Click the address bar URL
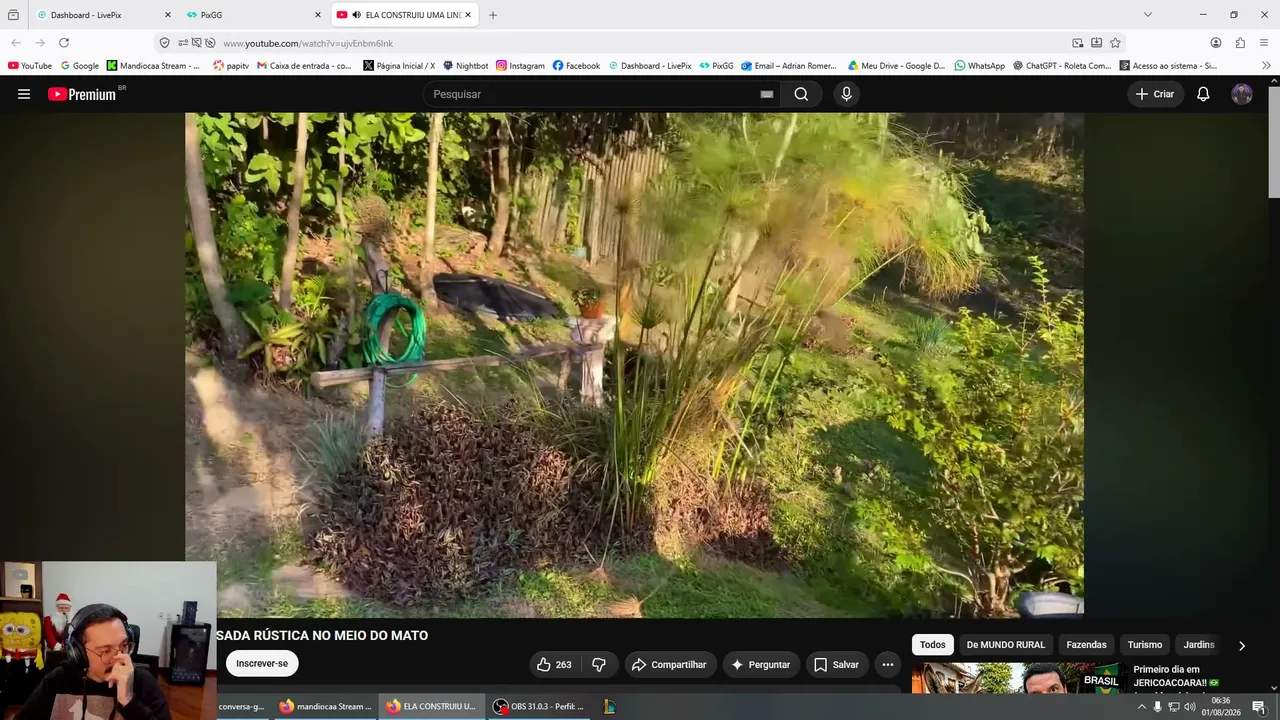This screenshot has height=720, width=1280. (308, 43)
